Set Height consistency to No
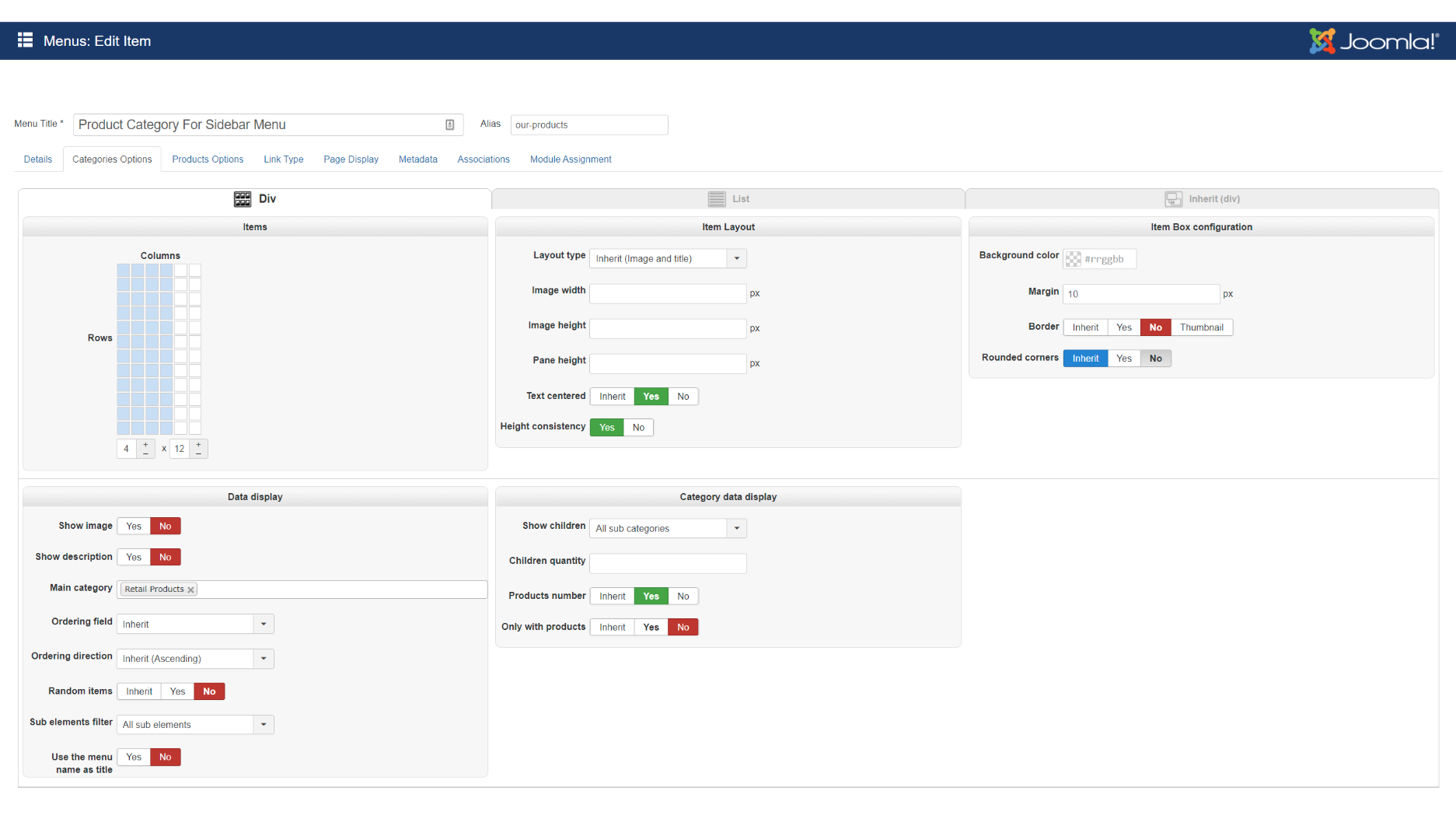Viewport: 1456px width, 840px height. (638, 428)
